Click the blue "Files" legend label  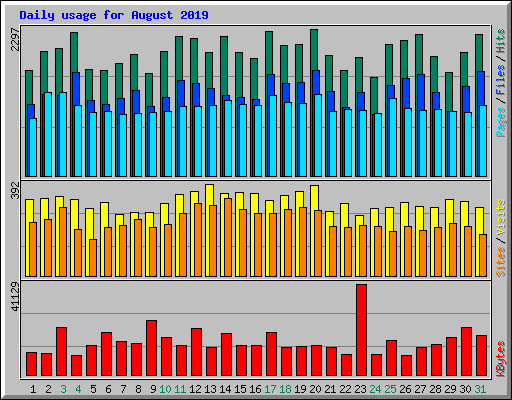(500, 80)
